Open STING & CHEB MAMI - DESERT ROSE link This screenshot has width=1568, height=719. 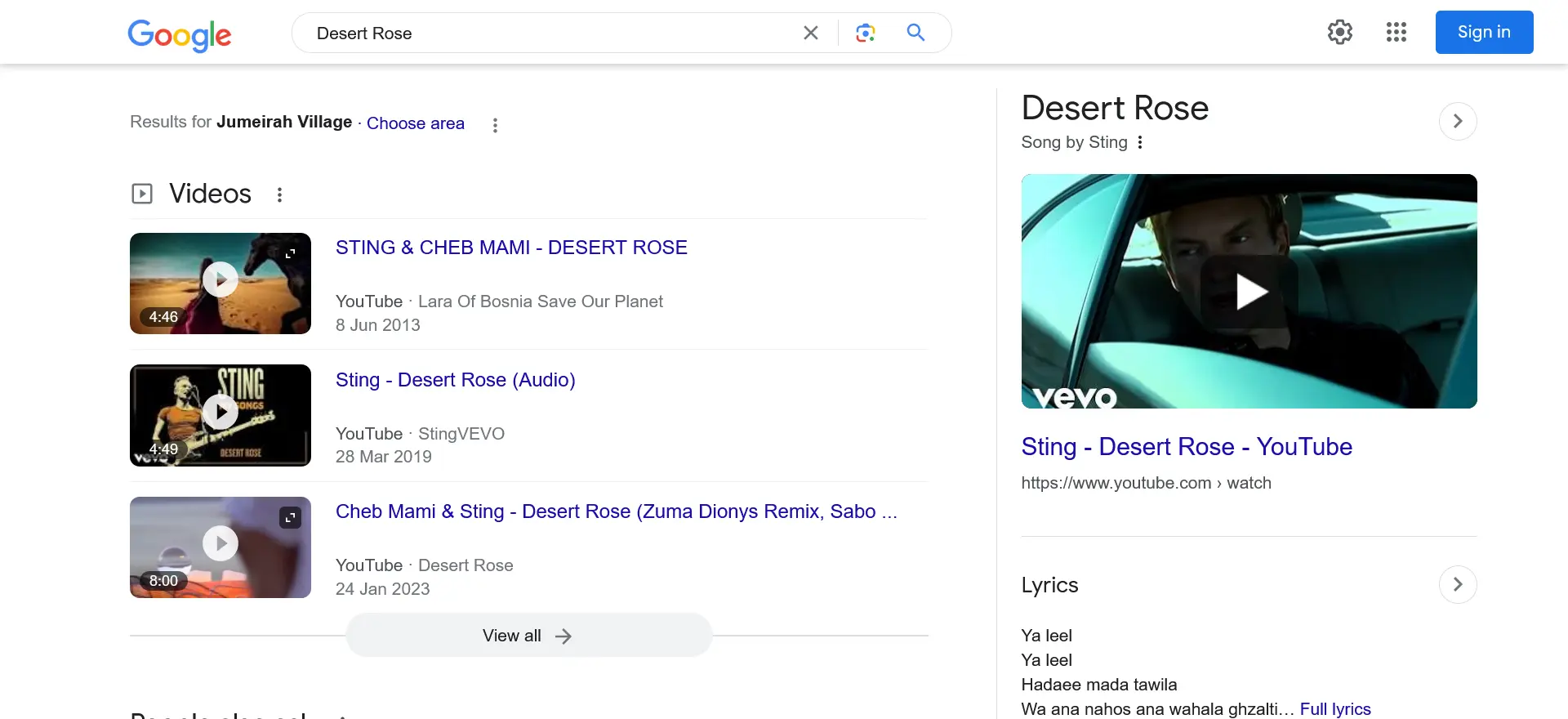pos(511,248)
